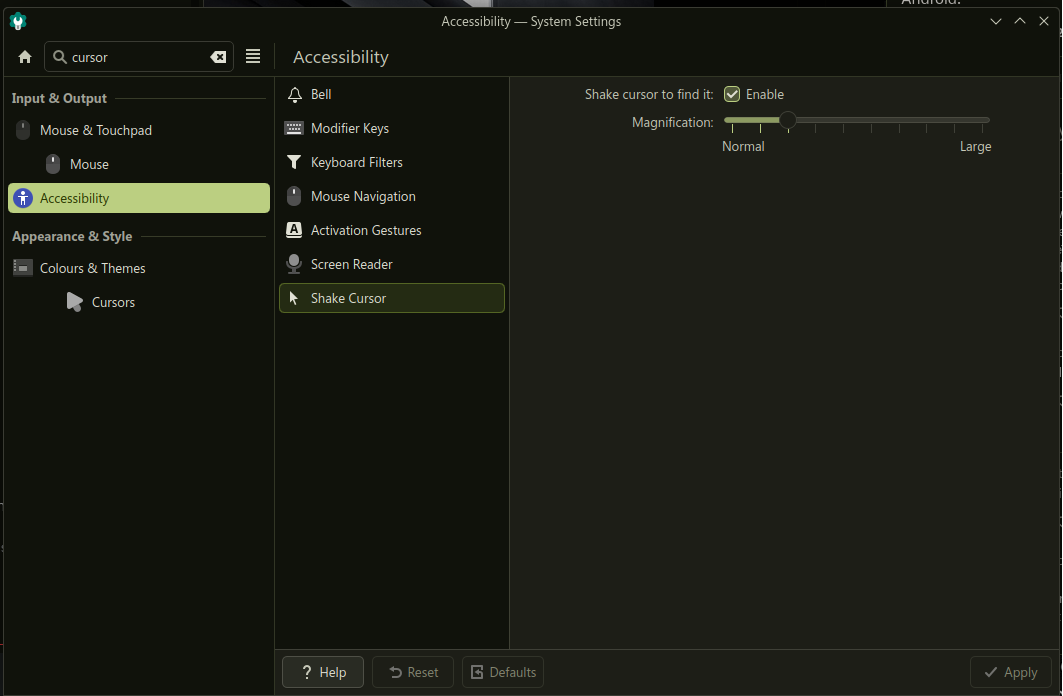Click the Mouse sub-item icon
This screenshot has width=1063, height=696.
pyautogui.click(x=53, y=164)
